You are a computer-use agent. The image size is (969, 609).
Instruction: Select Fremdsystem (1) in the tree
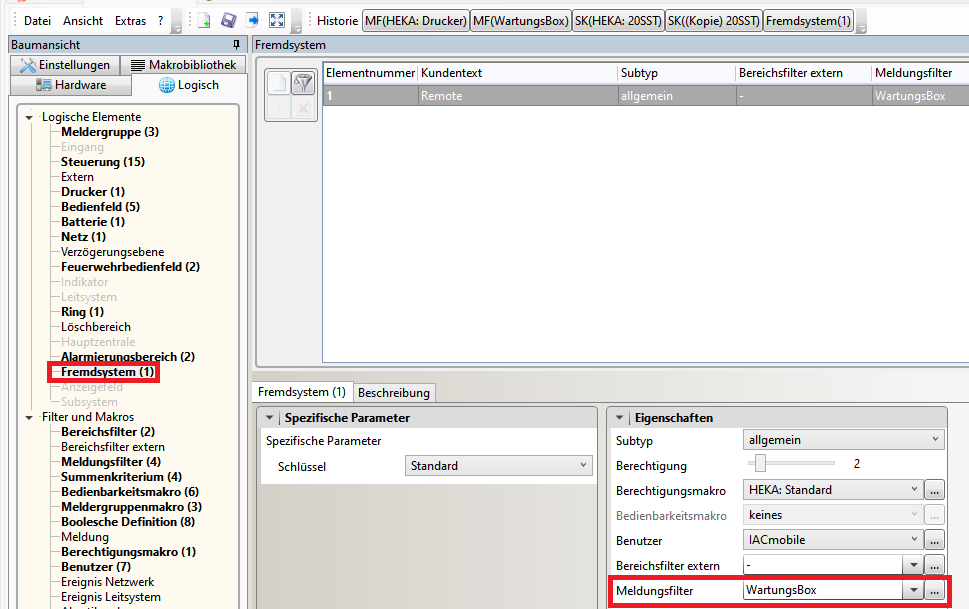[108, 372]
